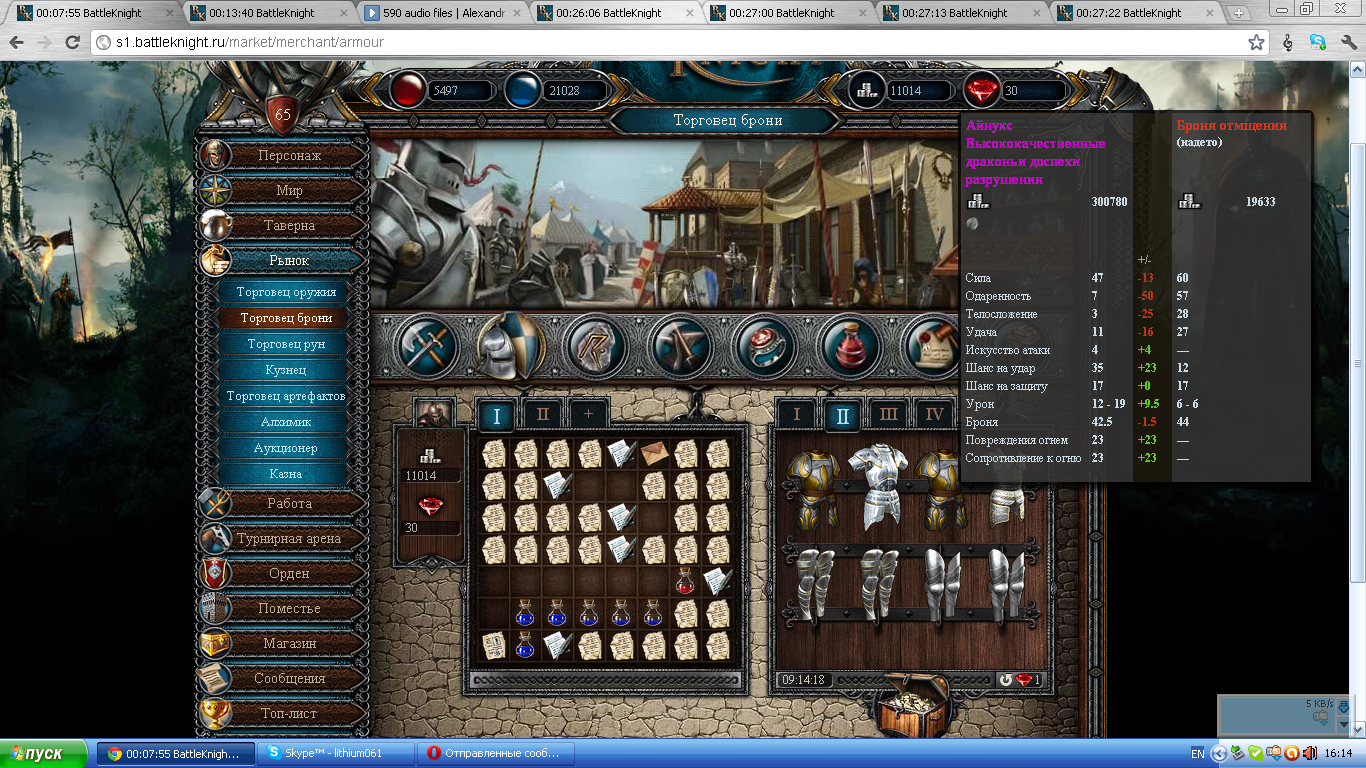Click the selected Торговец брони link
Screen dimensions: 1366x768
point(286,318)
